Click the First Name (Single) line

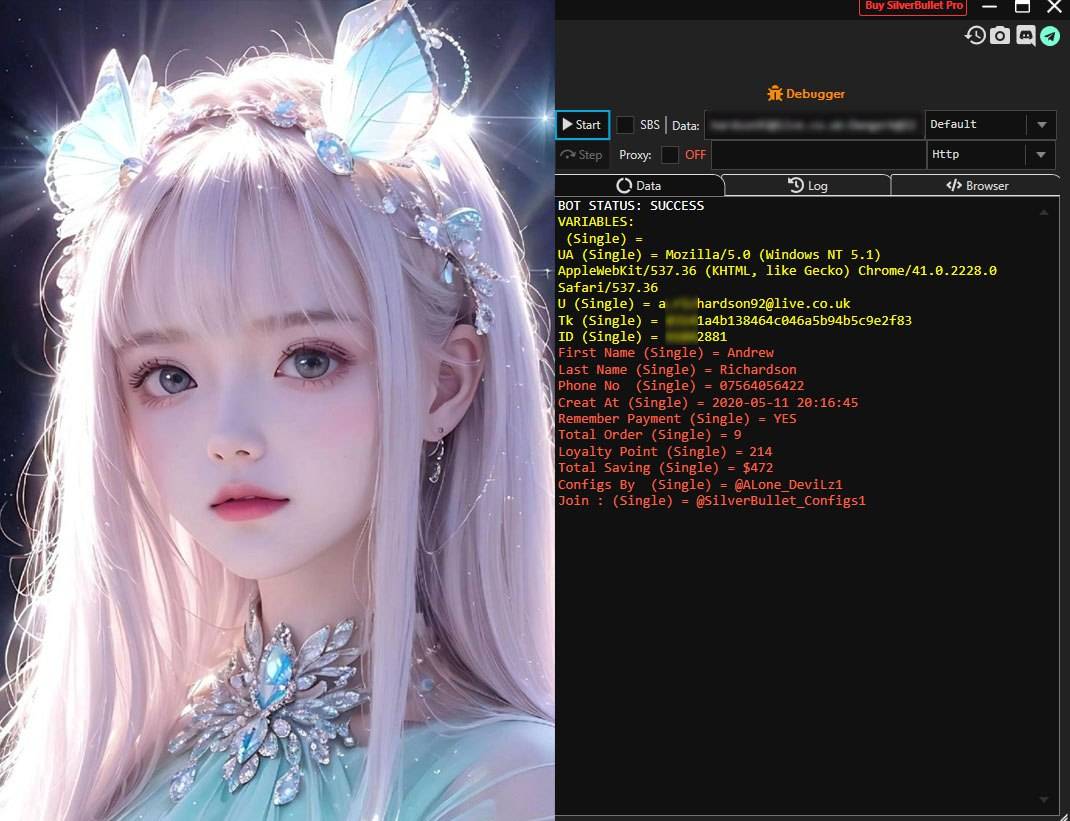click(x=666, y=353)
